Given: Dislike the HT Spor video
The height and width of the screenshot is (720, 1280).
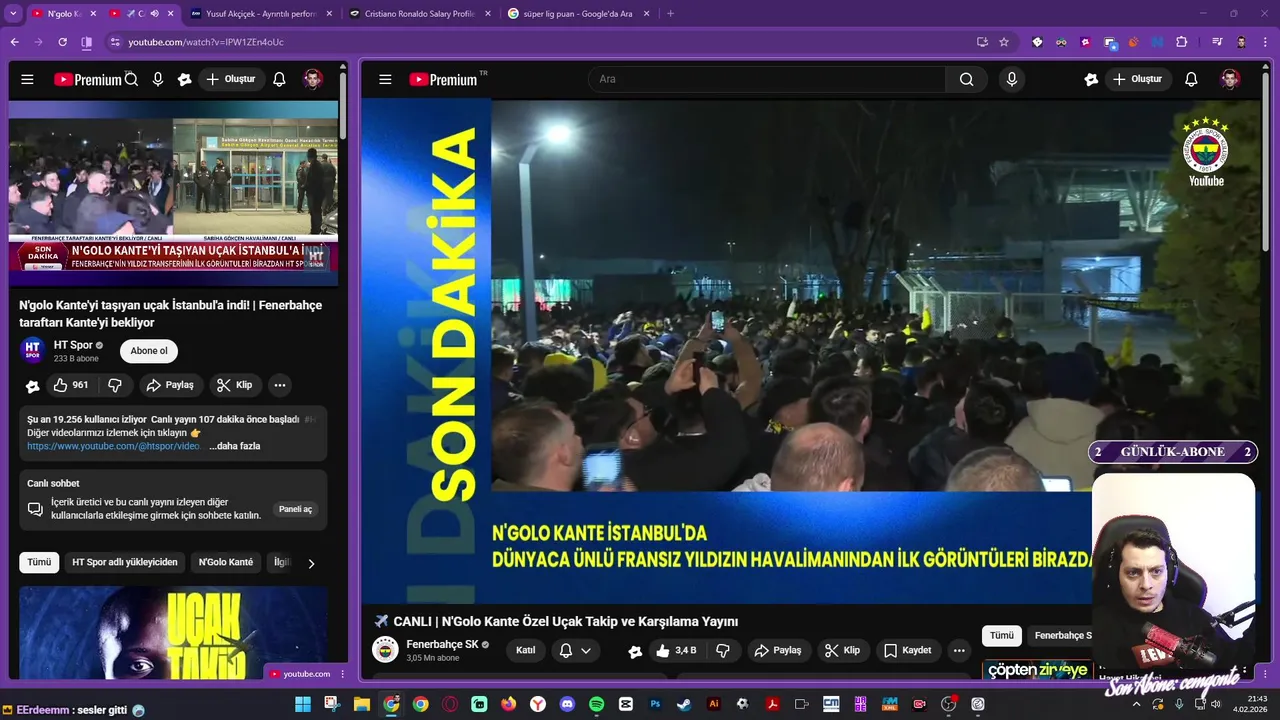Looking at the screenshot, I should 115,385.
